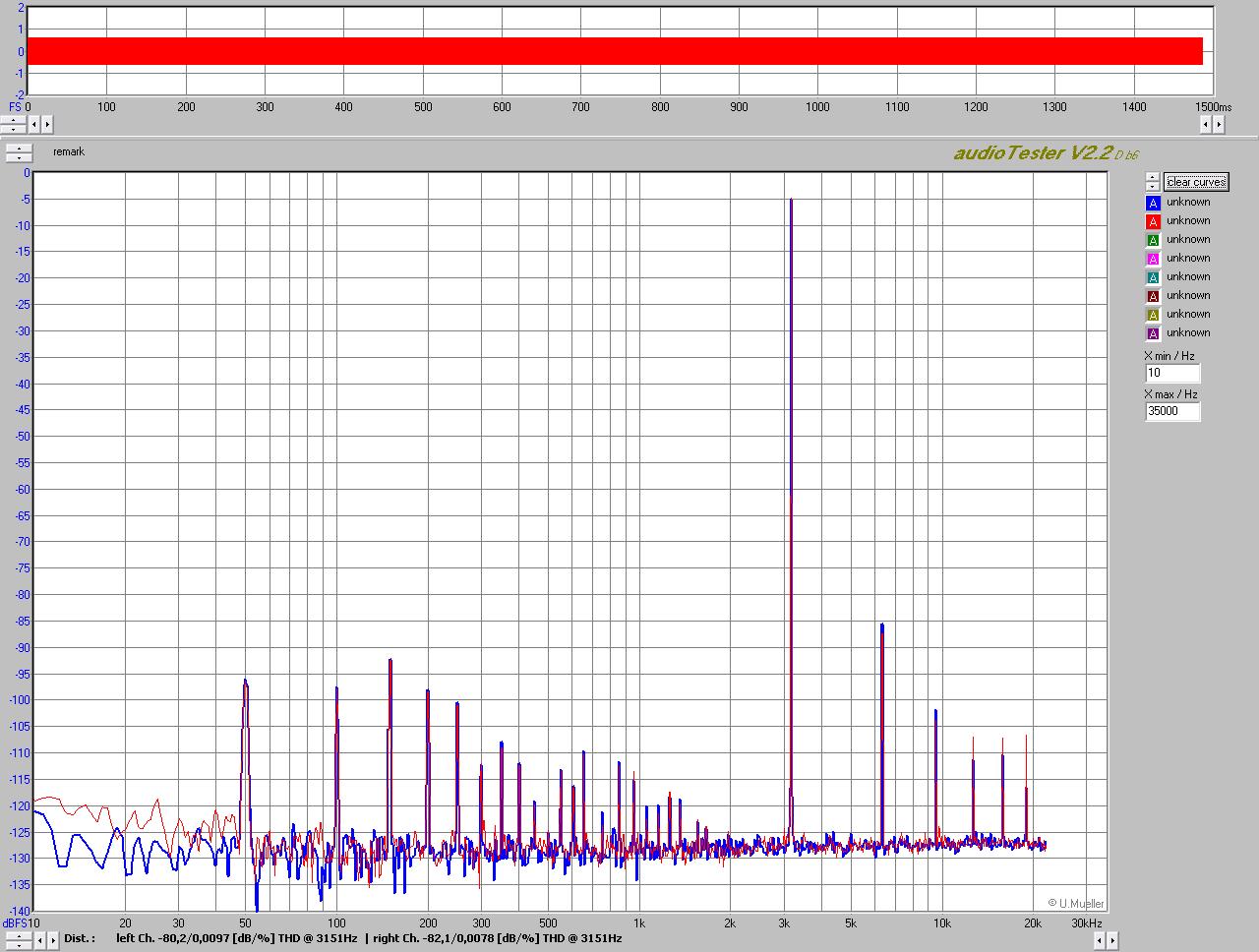Click down arrow of stepper beside clear curves
This screenshot has width=1259, height=952.
(x=1152, y=186)
